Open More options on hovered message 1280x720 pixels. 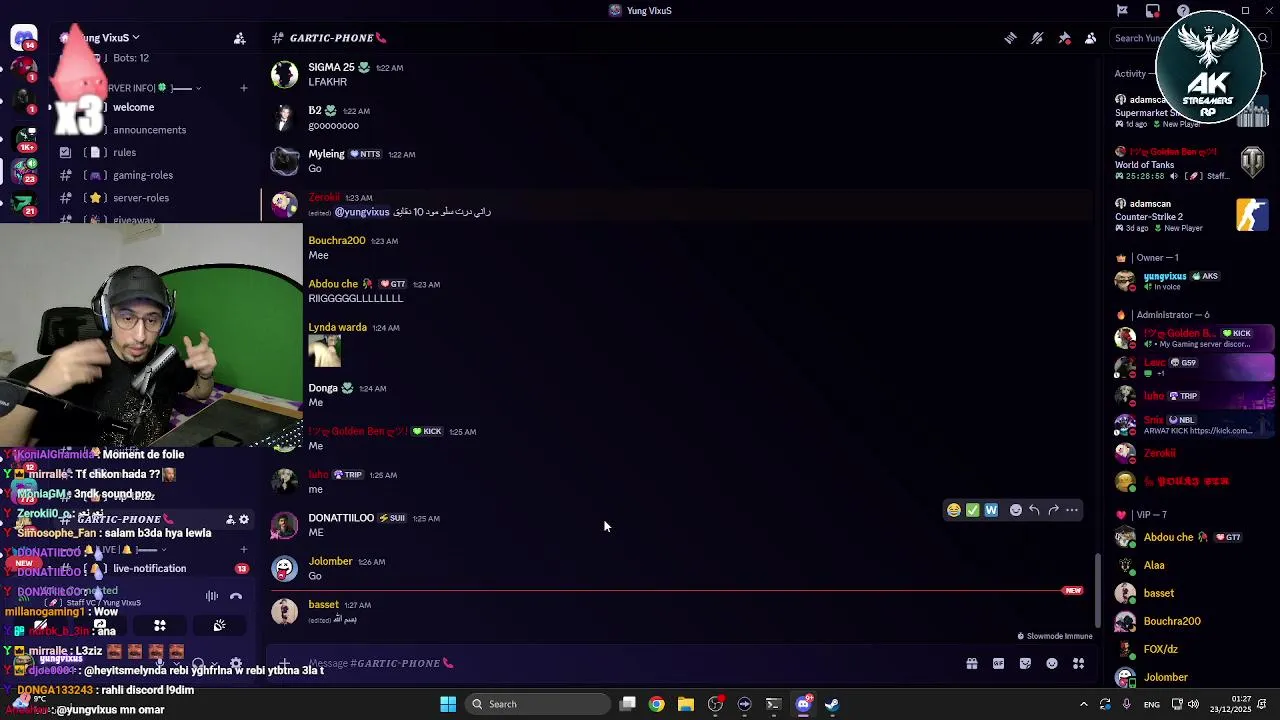pos(1072,510)
